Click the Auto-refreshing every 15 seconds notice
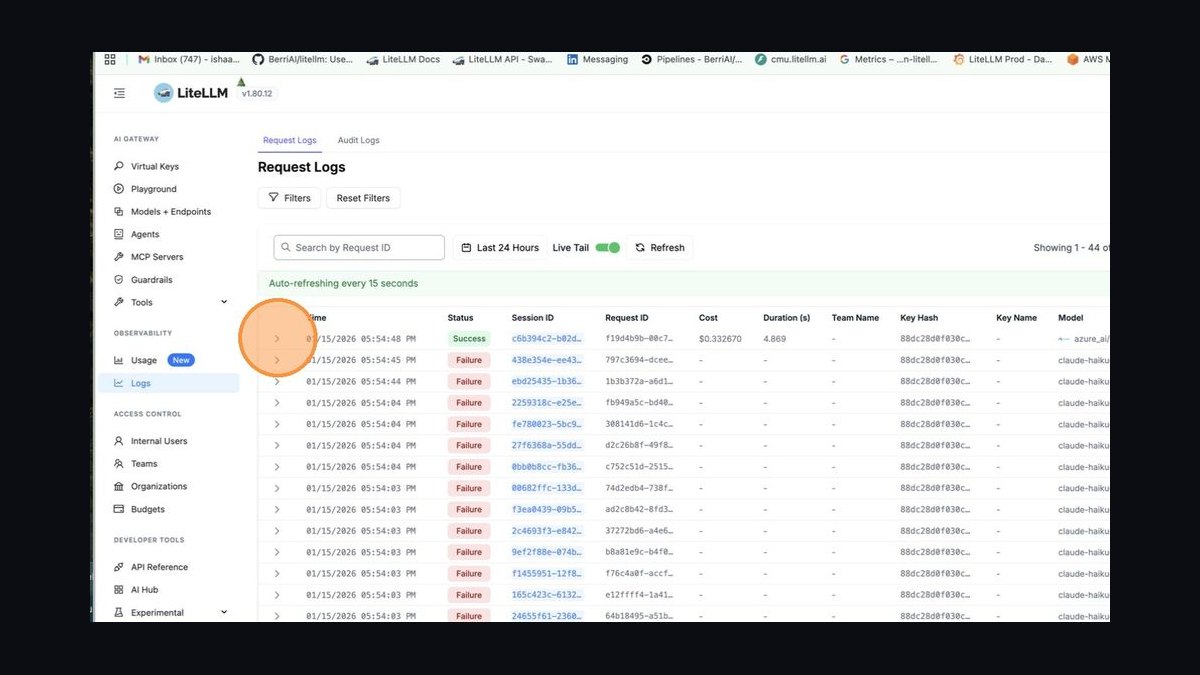 pyautogui.click(x=343, y=284)
